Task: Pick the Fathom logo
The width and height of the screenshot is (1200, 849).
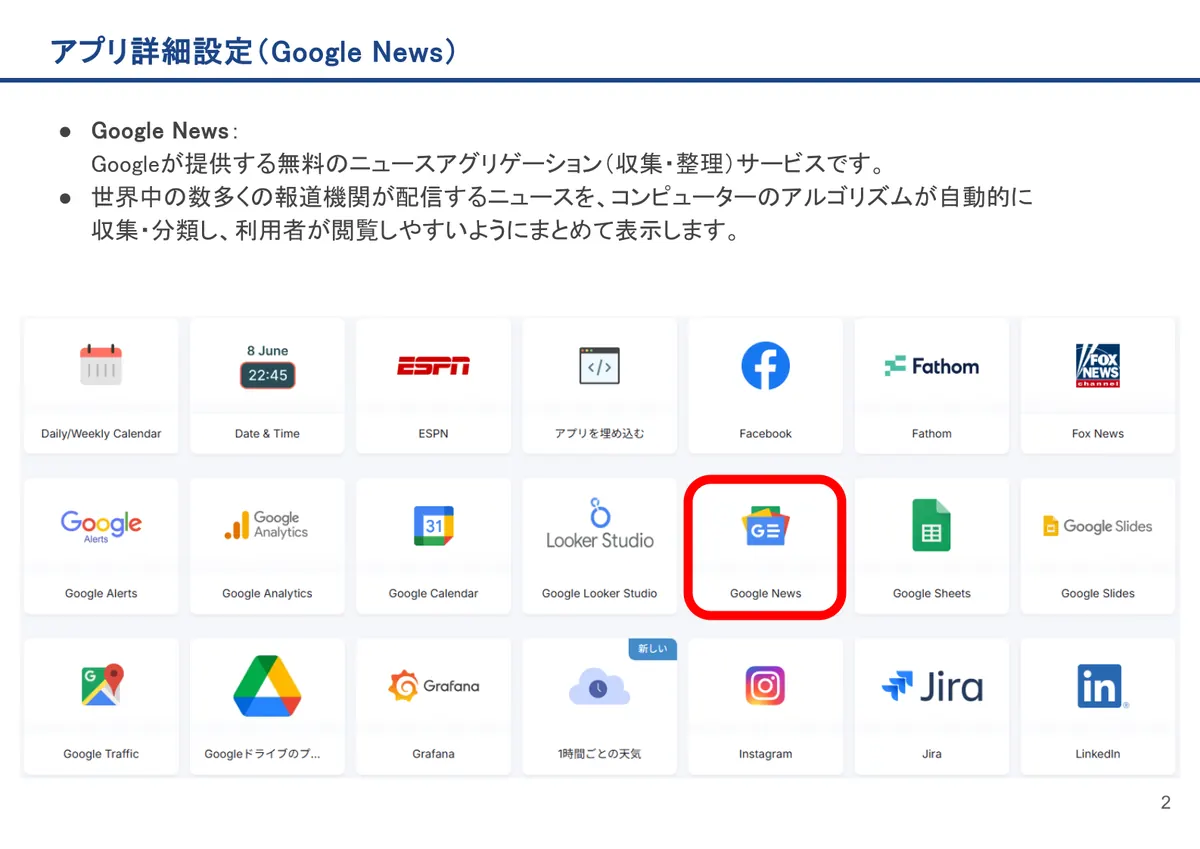Action: tap(932, 366)
